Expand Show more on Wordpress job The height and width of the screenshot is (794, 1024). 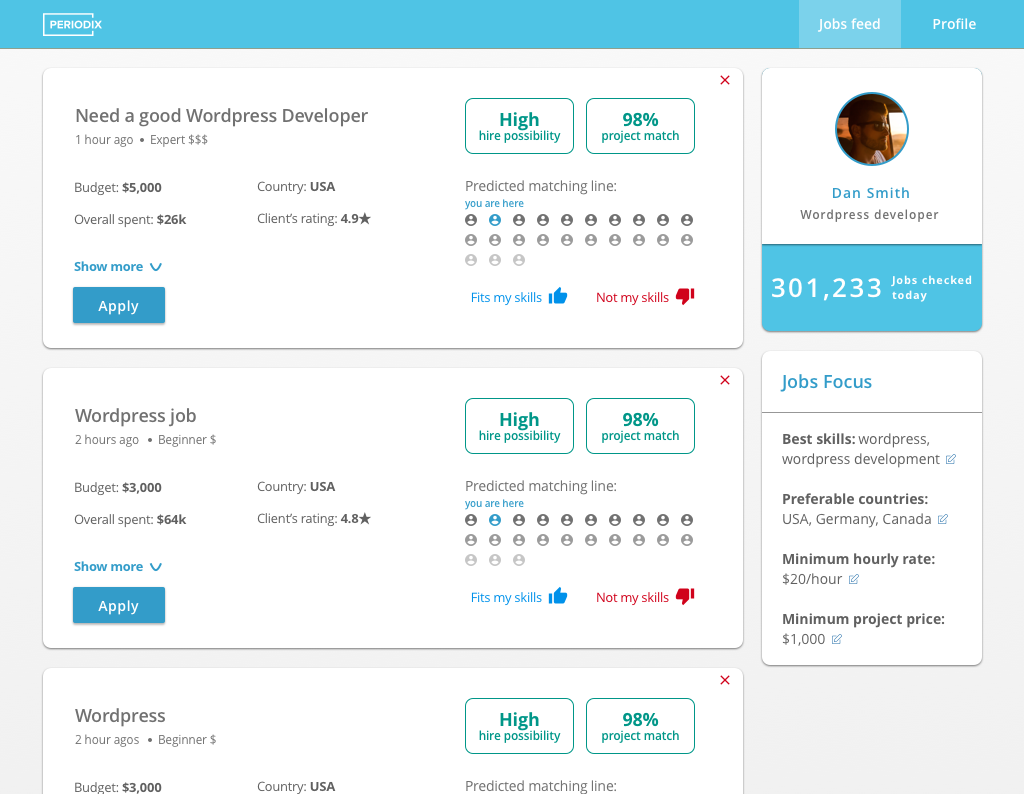point(117,567)
